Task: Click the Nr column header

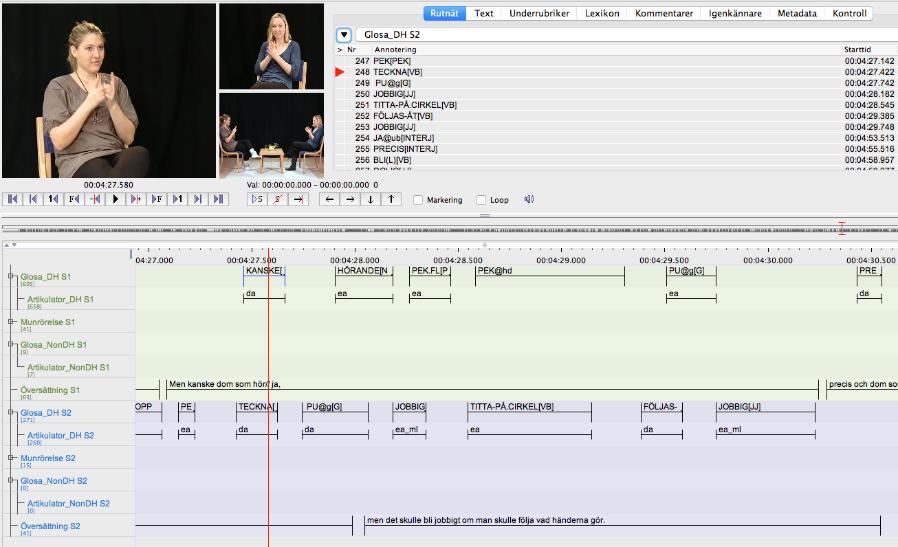Action: point(352,49)
